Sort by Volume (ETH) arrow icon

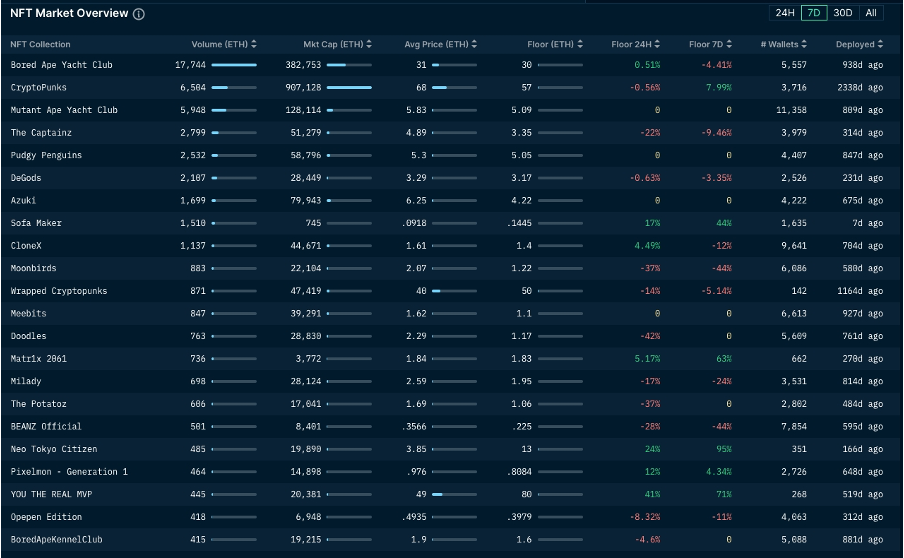(254, 44)
